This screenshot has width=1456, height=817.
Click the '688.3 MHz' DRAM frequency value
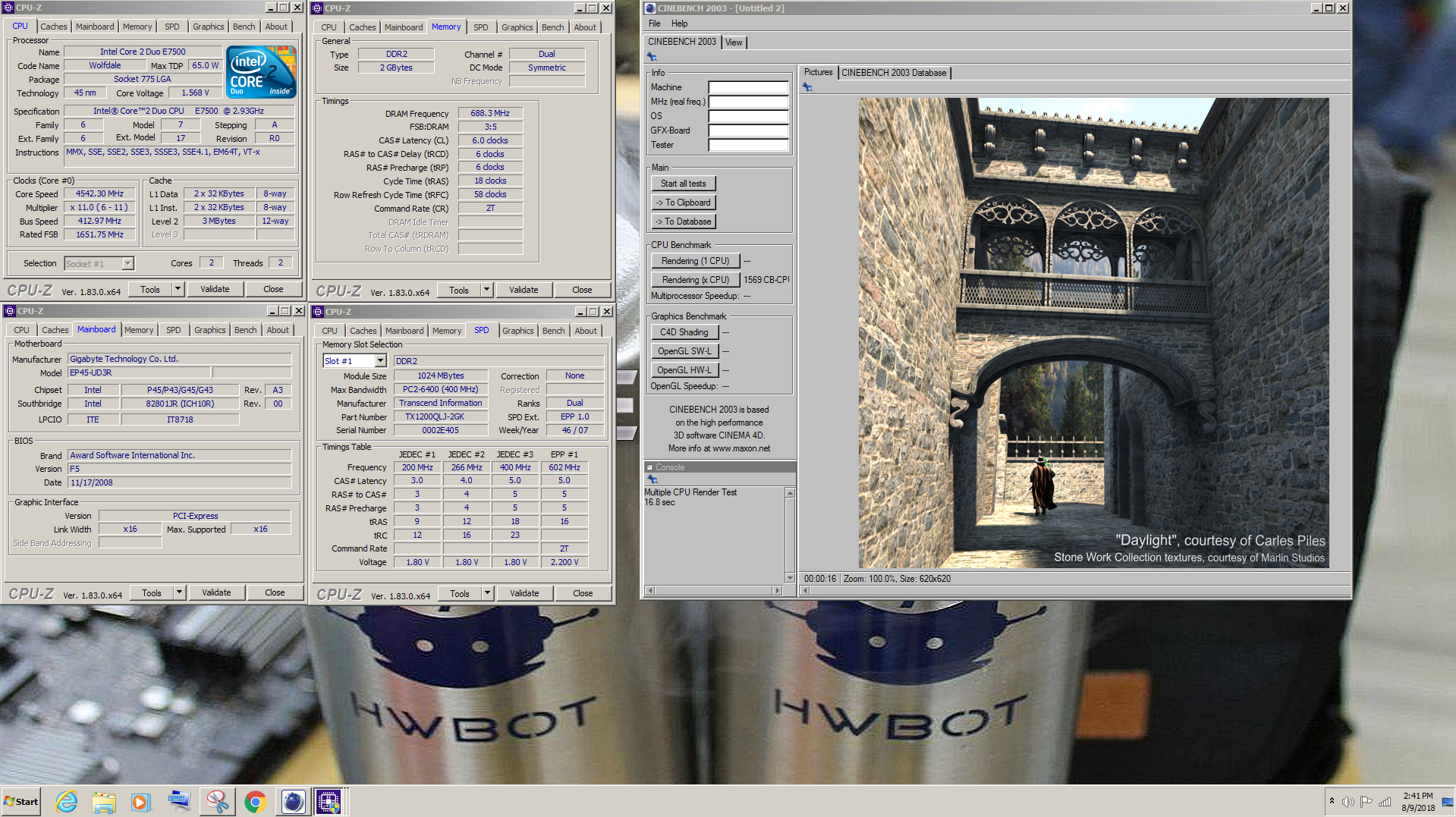point(490,113)
